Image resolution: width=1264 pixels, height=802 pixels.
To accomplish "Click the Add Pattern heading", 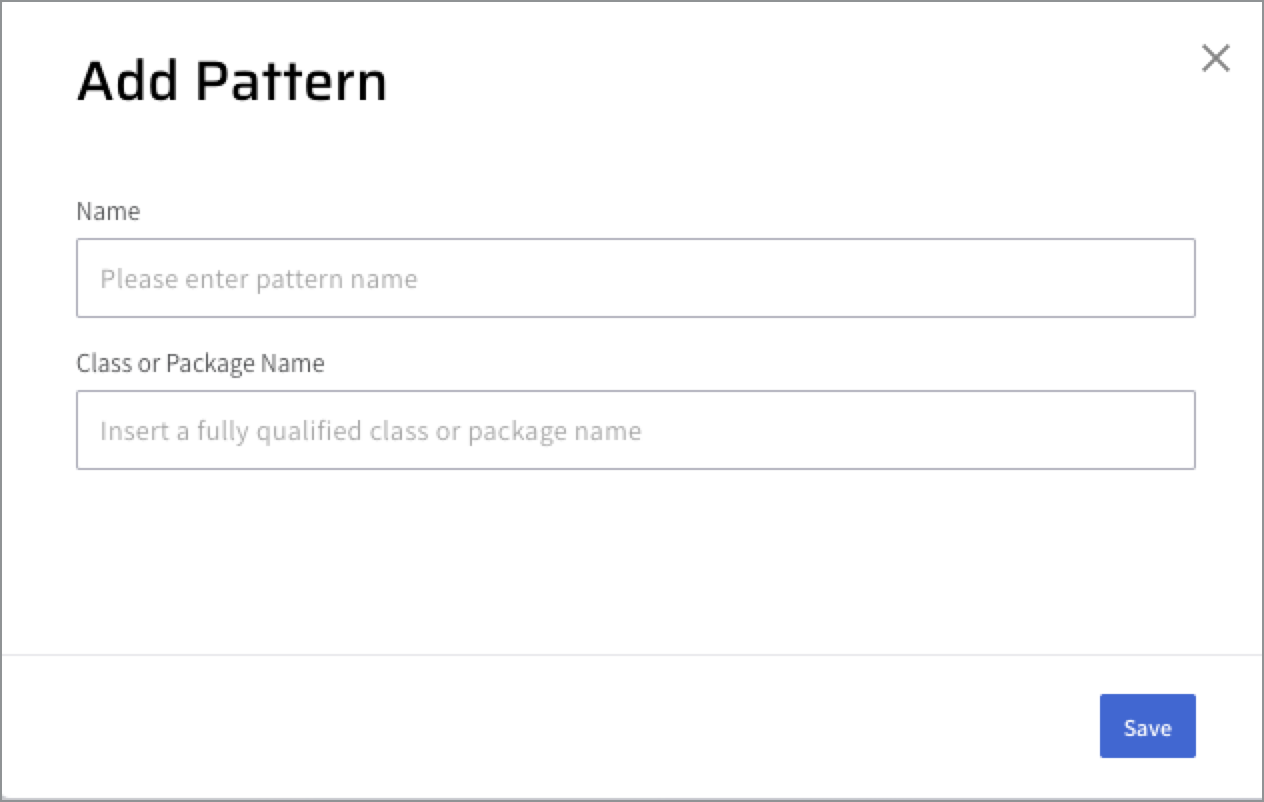I will click(x=231, y=82).
